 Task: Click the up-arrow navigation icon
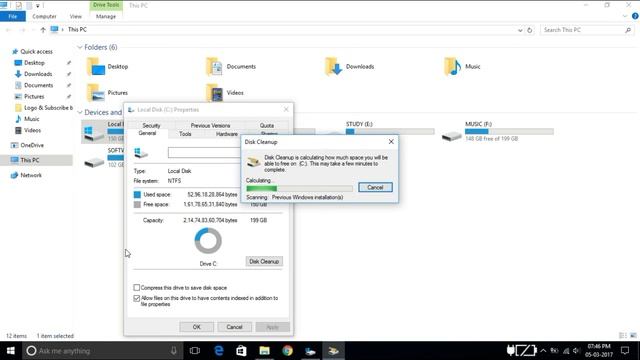click(43, 30)
